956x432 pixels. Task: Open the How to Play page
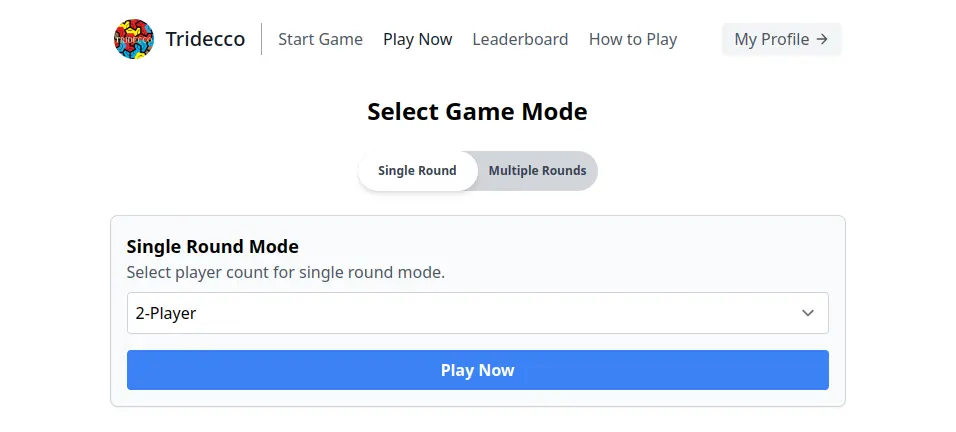point(632,39)
